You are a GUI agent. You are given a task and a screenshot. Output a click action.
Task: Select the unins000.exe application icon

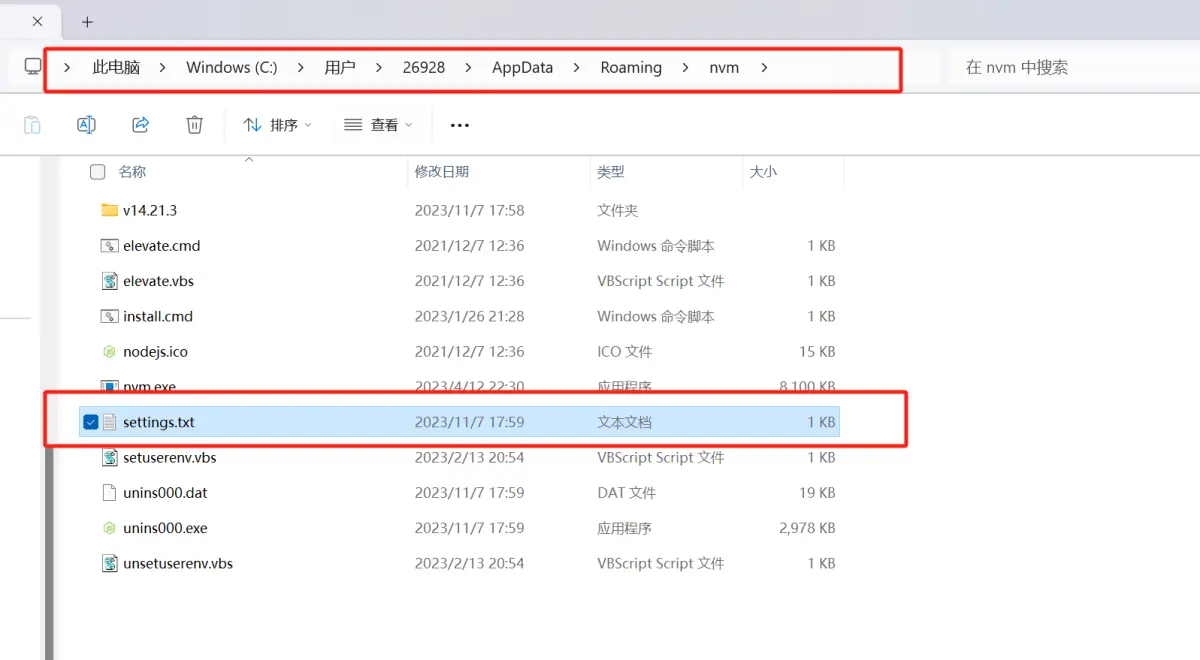pos(110,528)
